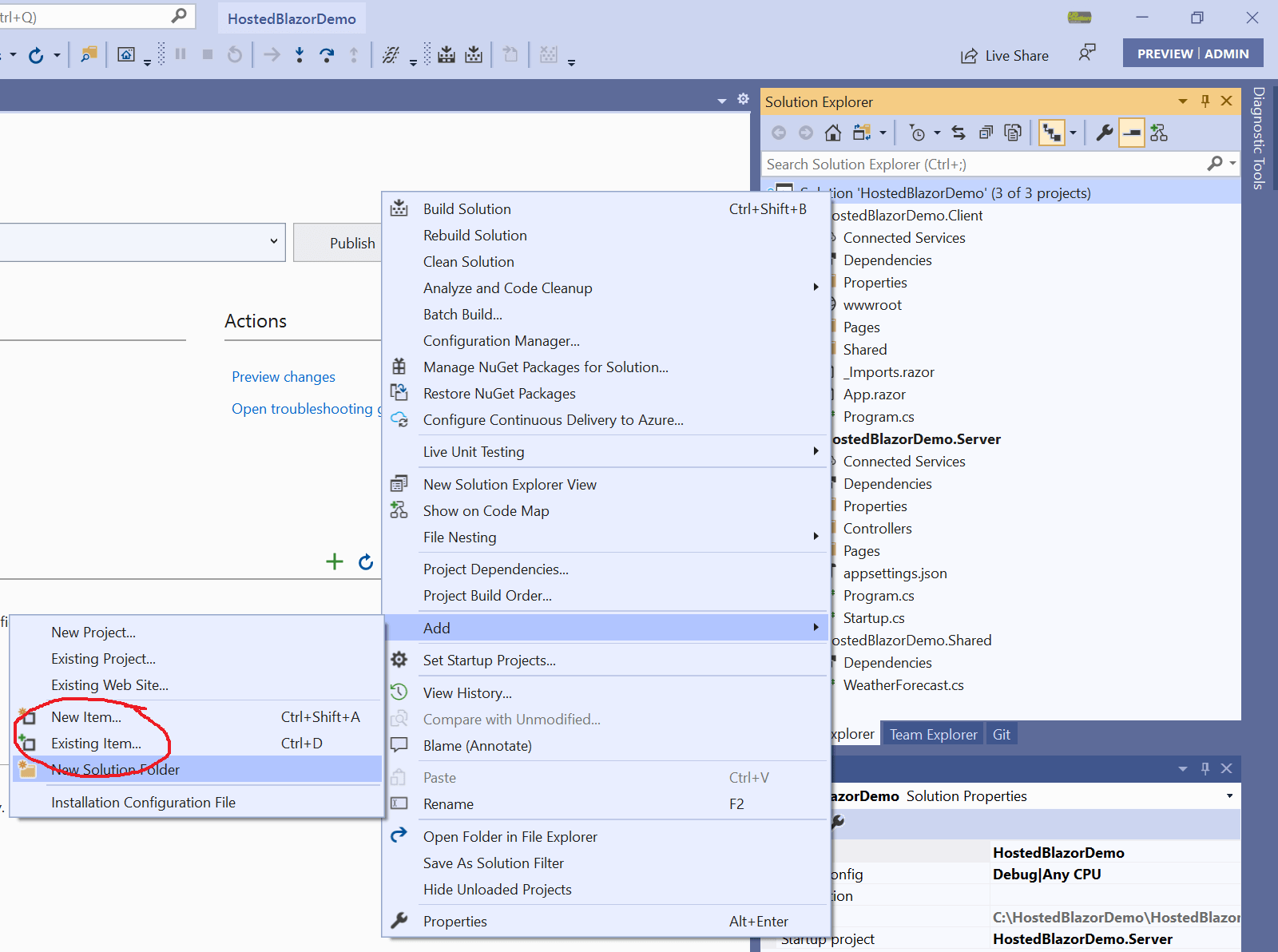Expand the pending changes filter dropdown arrow
This screenshot has width=1278, height=952.
click(937, 133)
